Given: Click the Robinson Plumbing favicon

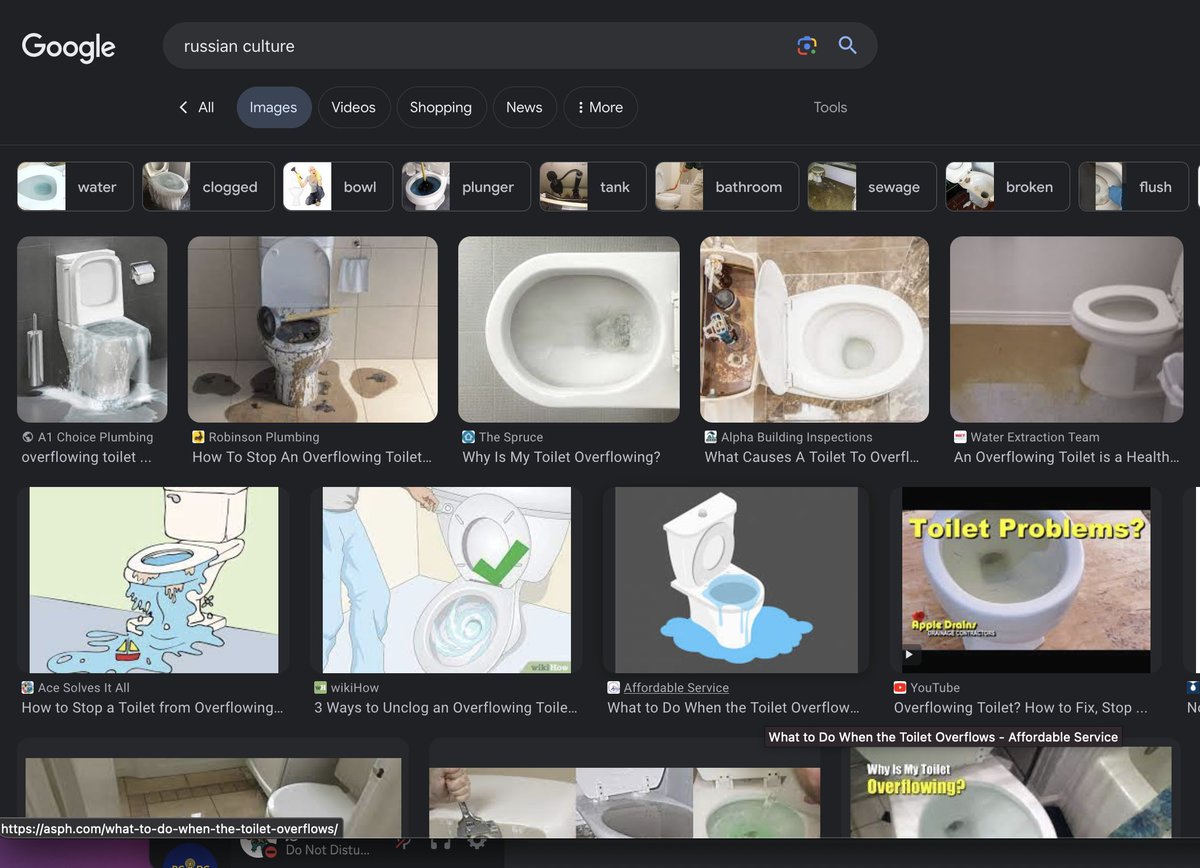Looking at the screenshot, I should (199, 437).
